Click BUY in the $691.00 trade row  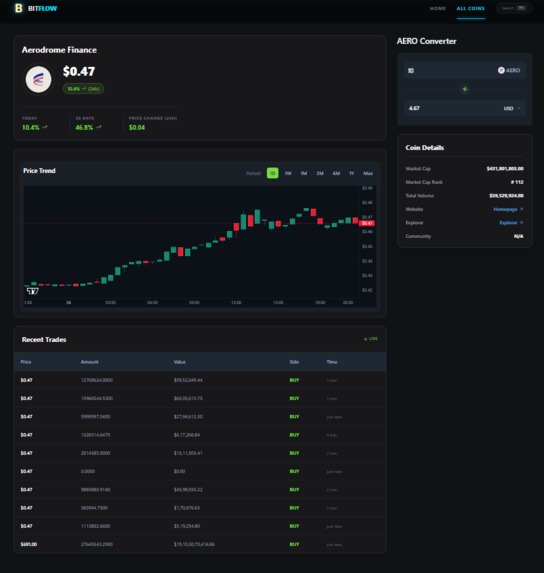point(294,544)
